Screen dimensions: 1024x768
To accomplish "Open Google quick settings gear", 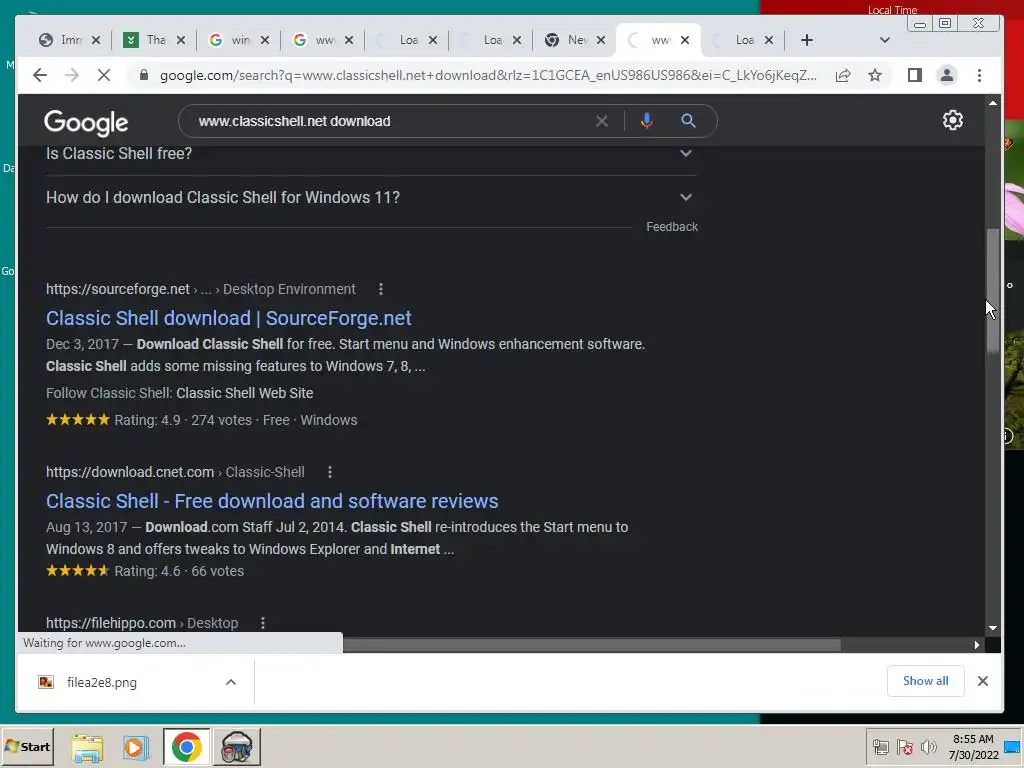I will tap(952, 120).
